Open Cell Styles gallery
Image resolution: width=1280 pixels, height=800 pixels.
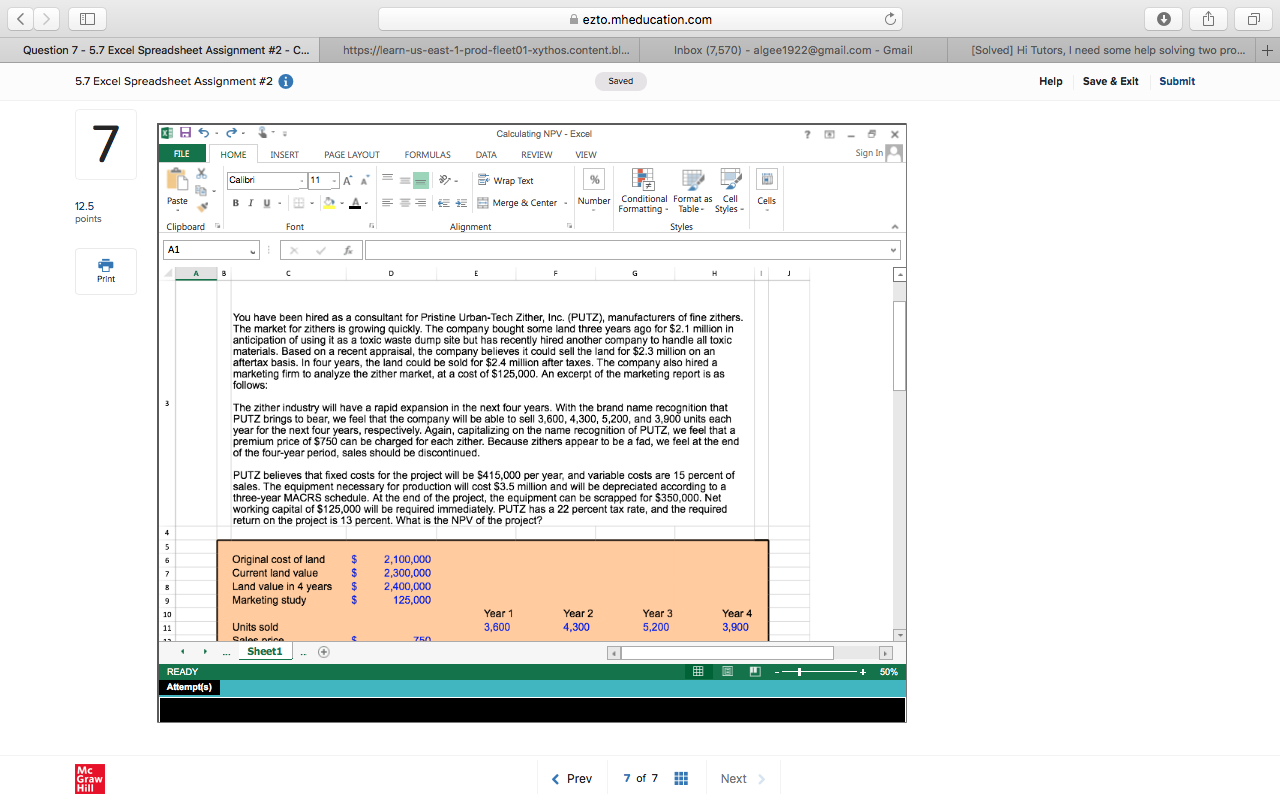click(x=729, y=190)
